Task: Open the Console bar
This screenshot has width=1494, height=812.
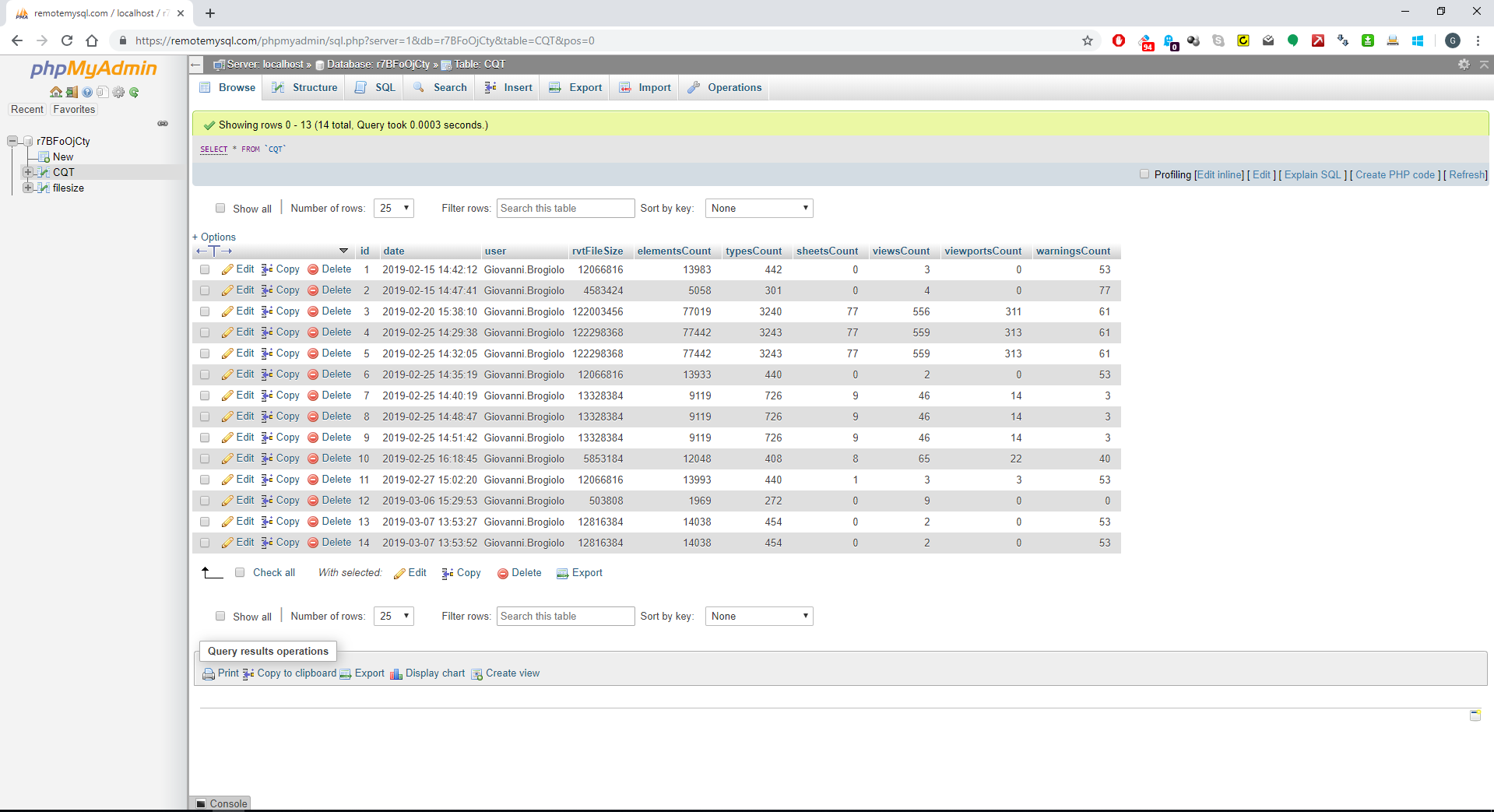Action: click(x=220, y=803)
